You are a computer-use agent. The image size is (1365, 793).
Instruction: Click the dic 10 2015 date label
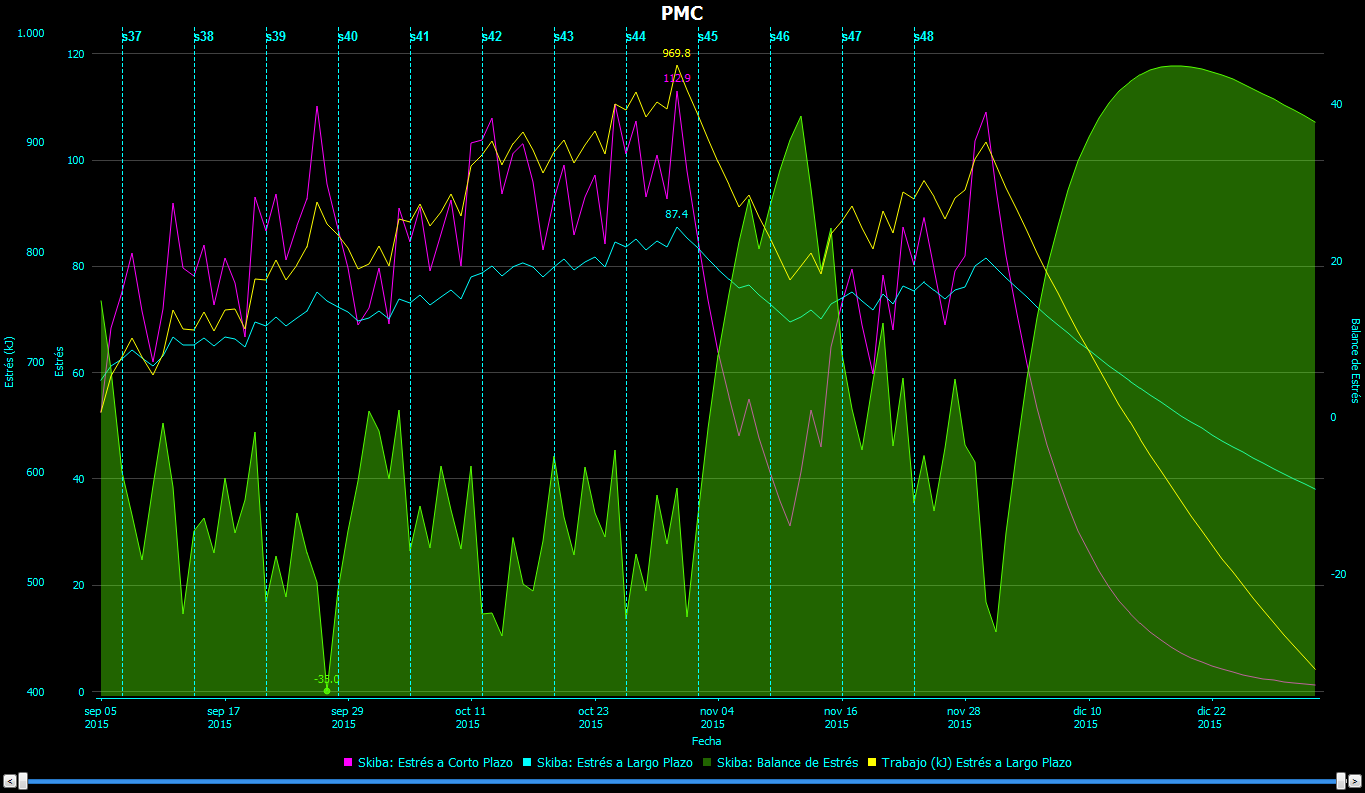(x=1087, y=718)
